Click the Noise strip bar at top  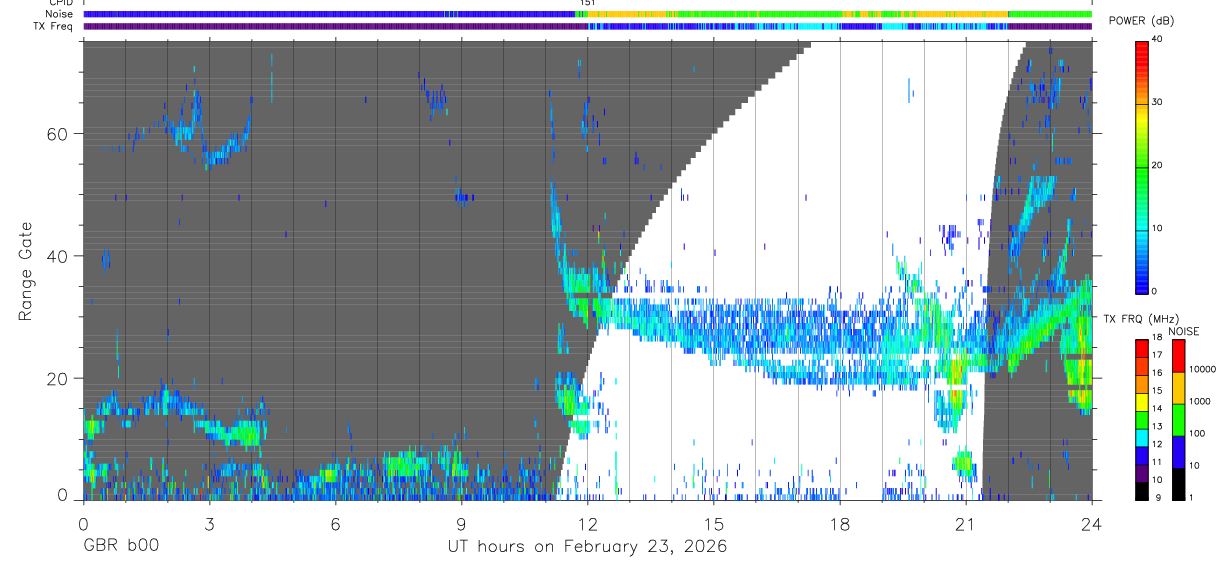coord(587,14)
